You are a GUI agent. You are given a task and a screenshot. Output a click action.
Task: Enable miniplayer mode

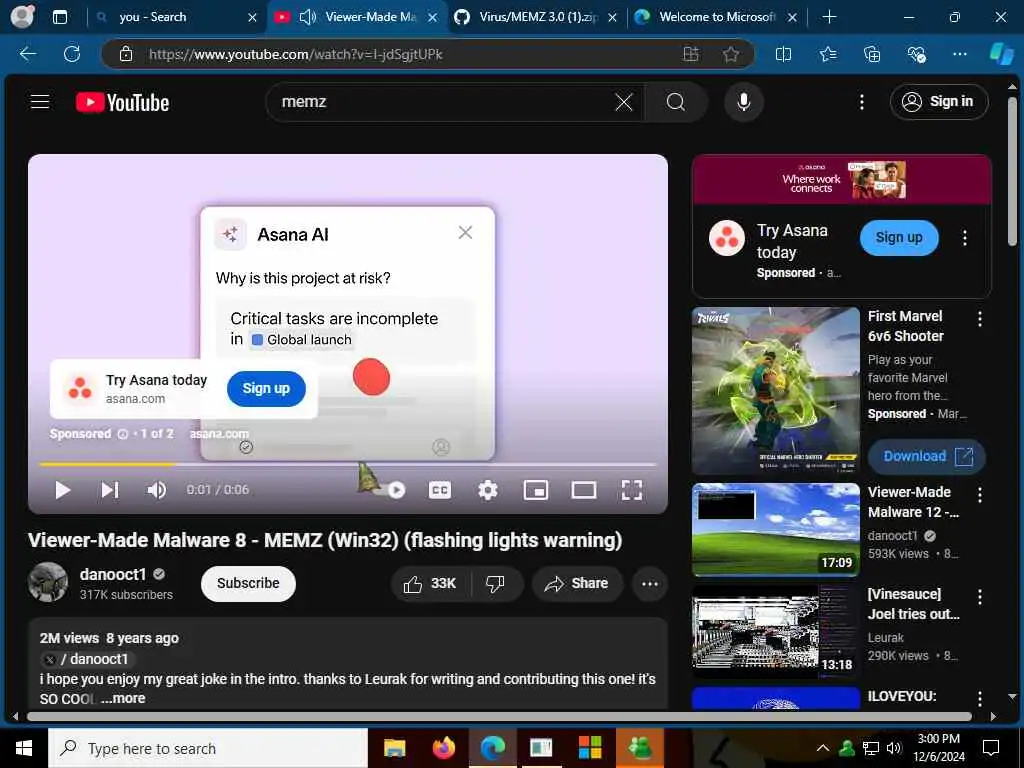click(536, 490)
